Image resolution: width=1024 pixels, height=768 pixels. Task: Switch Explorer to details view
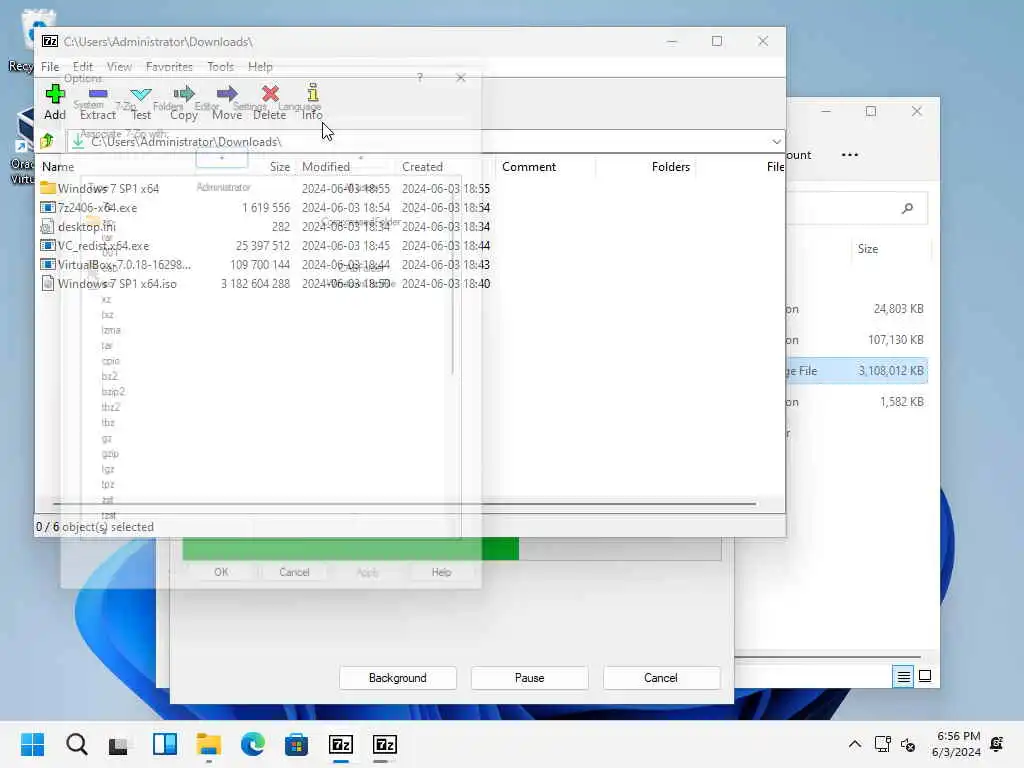pos(903,676)
